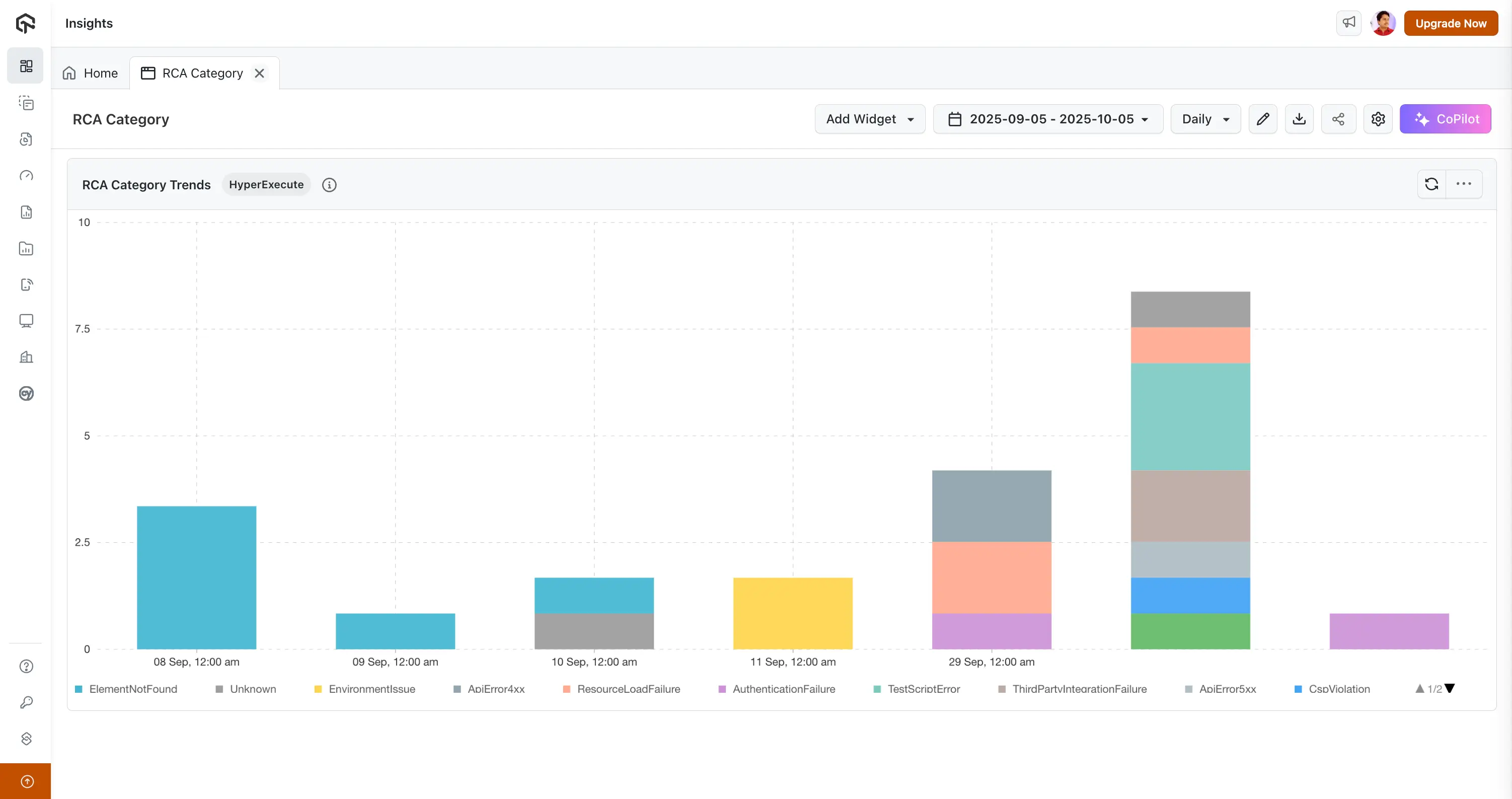Open dashboard settings gear icon
The height and width of the screenshot is (799, 1512).
1378,119
